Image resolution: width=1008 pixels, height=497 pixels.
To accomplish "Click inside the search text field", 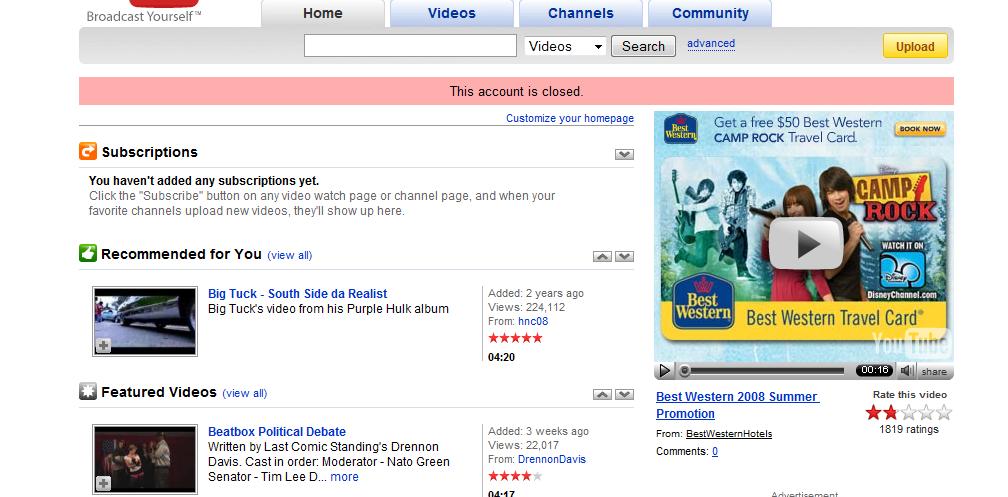I will pos(410,46).
